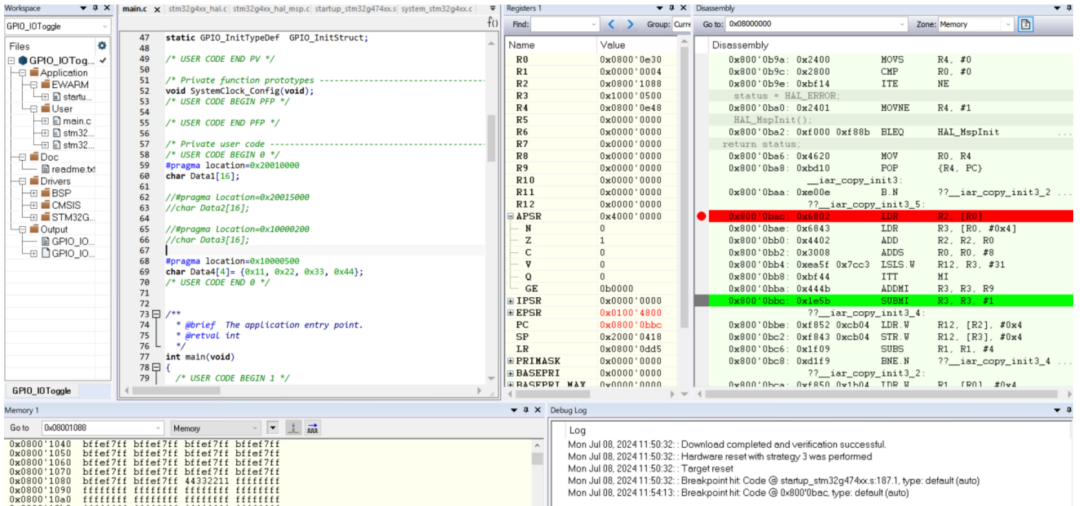
Task: Close the Memory 1 panel
Action: (538, 410)
